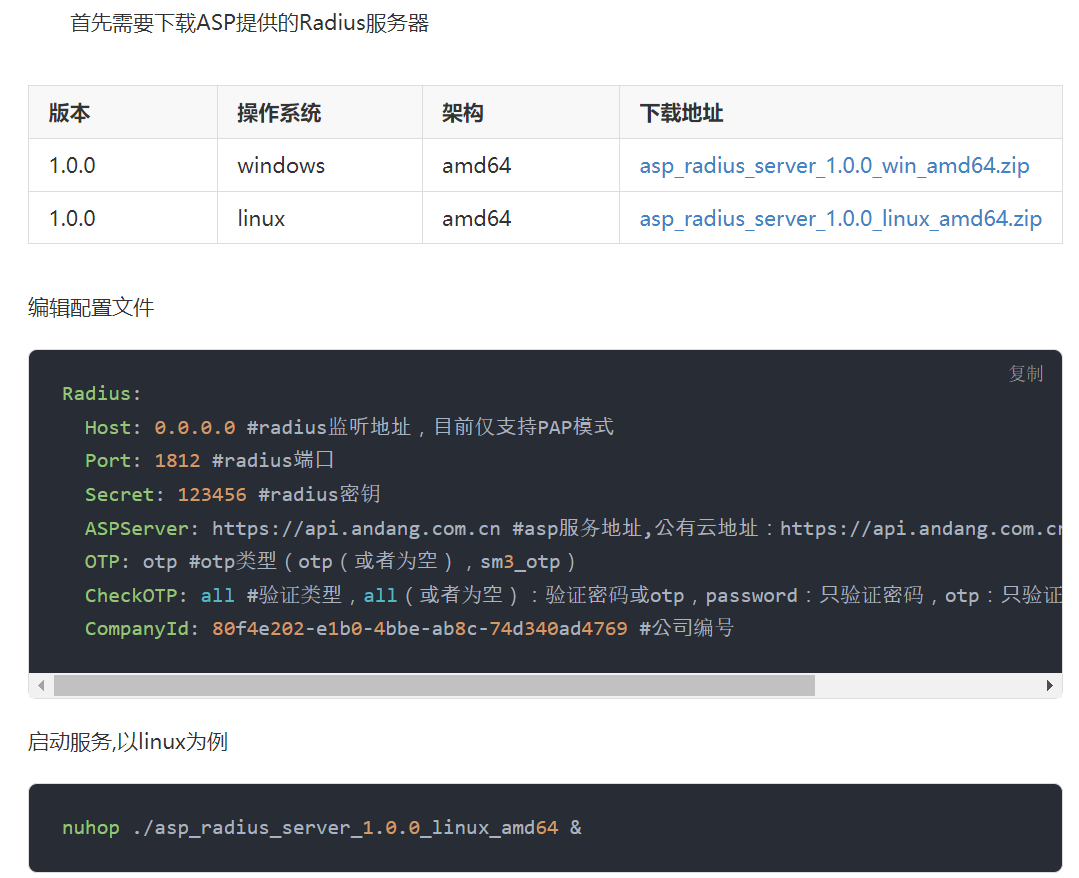Image resolution: width=1079 pixels, height=878 pixels.
Task: Click the left arrow of horizontal scrollbar
Action: tap(41, 686)
